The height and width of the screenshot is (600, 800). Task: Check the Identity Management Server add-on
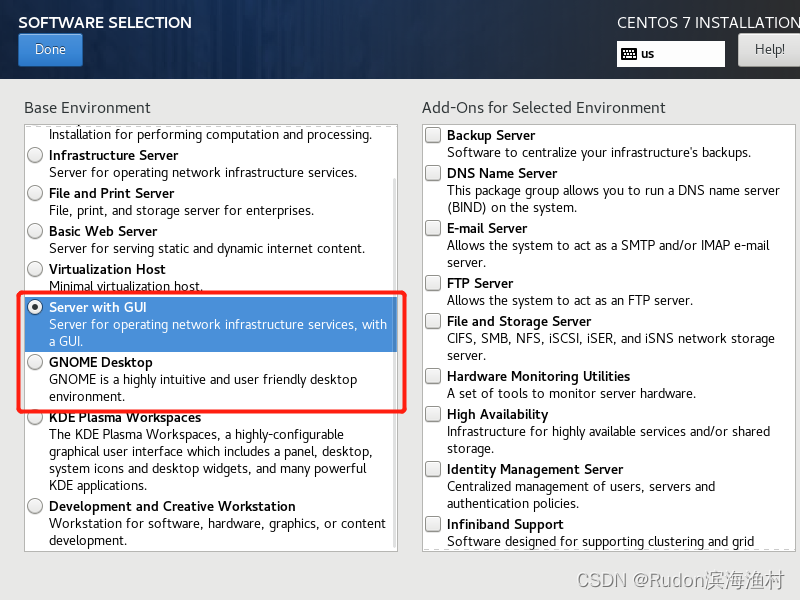coord(433,469)
